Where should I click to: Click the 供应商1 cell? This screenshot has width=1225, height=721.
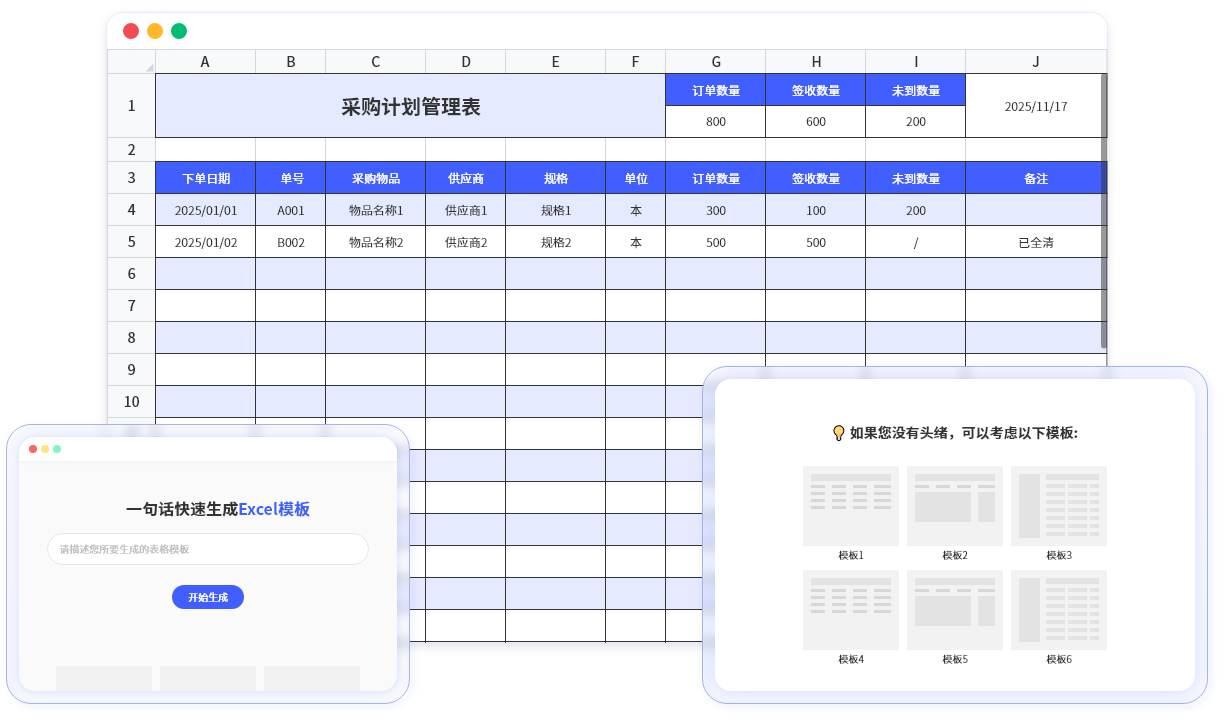[465, 210]
